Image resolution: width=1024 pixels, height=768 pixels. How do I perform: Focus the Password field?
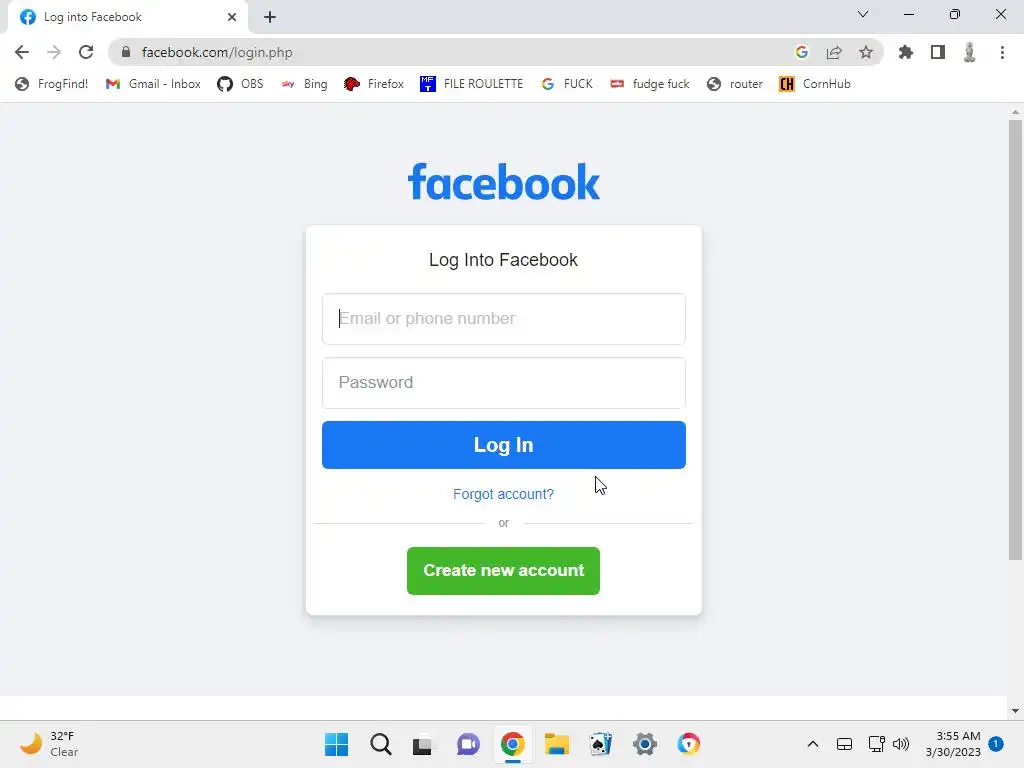click(504, 383)
